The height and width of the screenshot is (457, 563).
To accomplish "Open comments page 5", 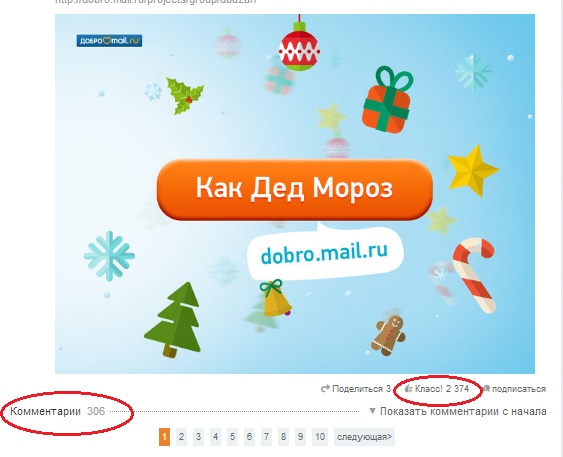I will coord(232,437).
